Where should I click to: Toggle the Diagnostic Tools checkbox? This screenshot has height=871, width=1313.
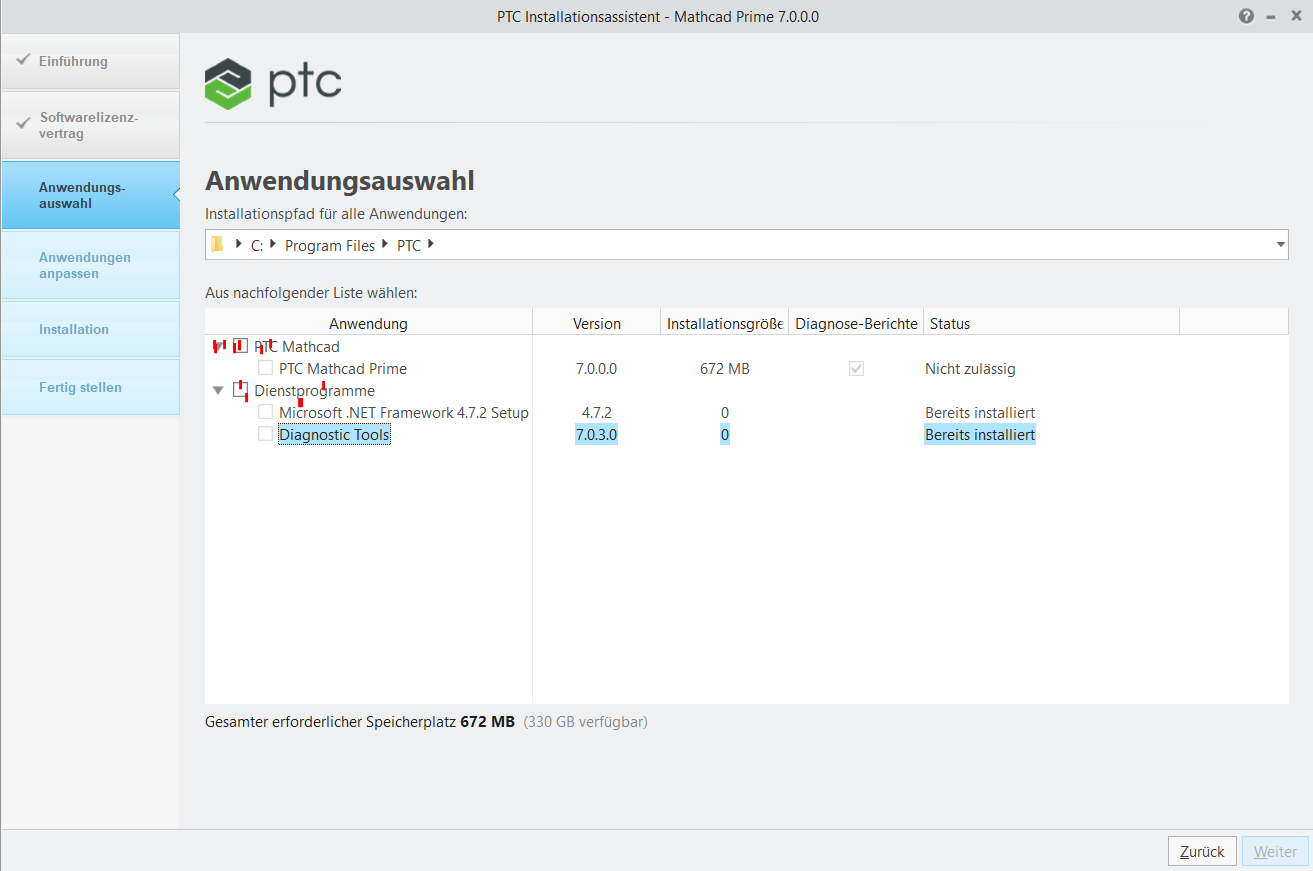pos(265,434)
